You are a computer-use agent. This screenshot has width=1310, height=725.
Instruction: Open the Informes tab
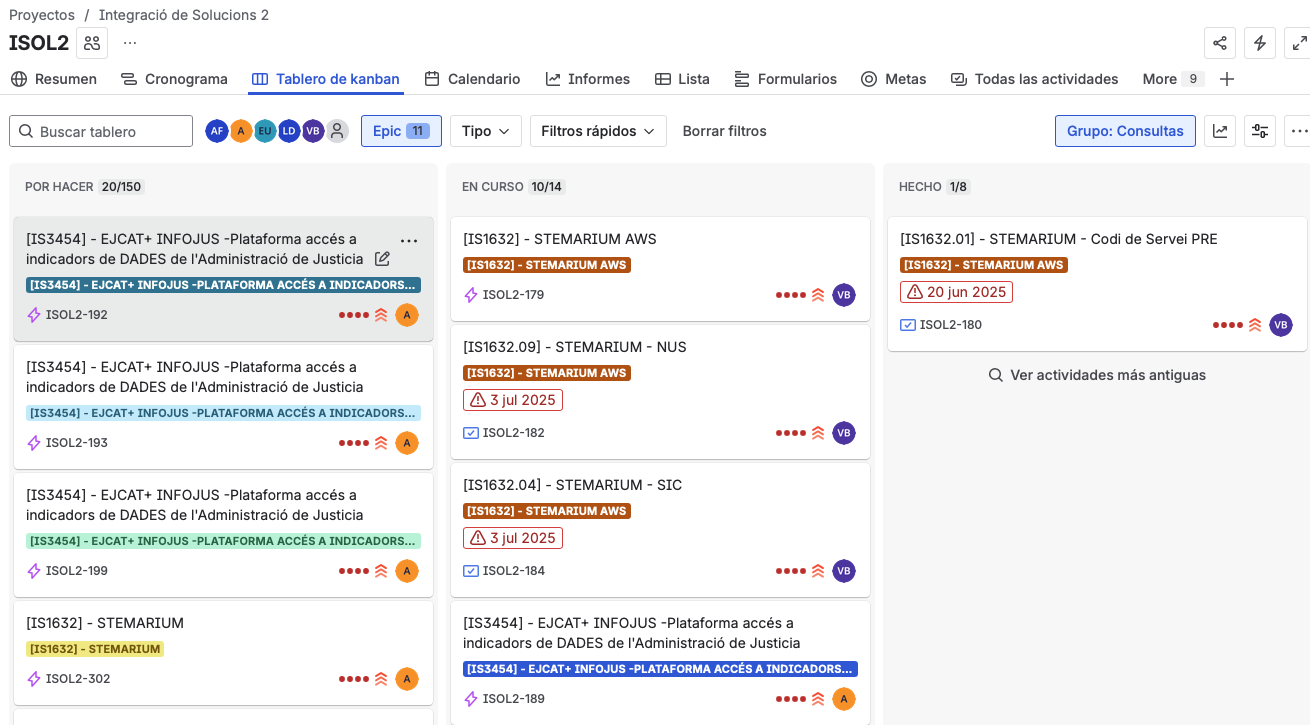pyautogui.click(x=587, y=79)
